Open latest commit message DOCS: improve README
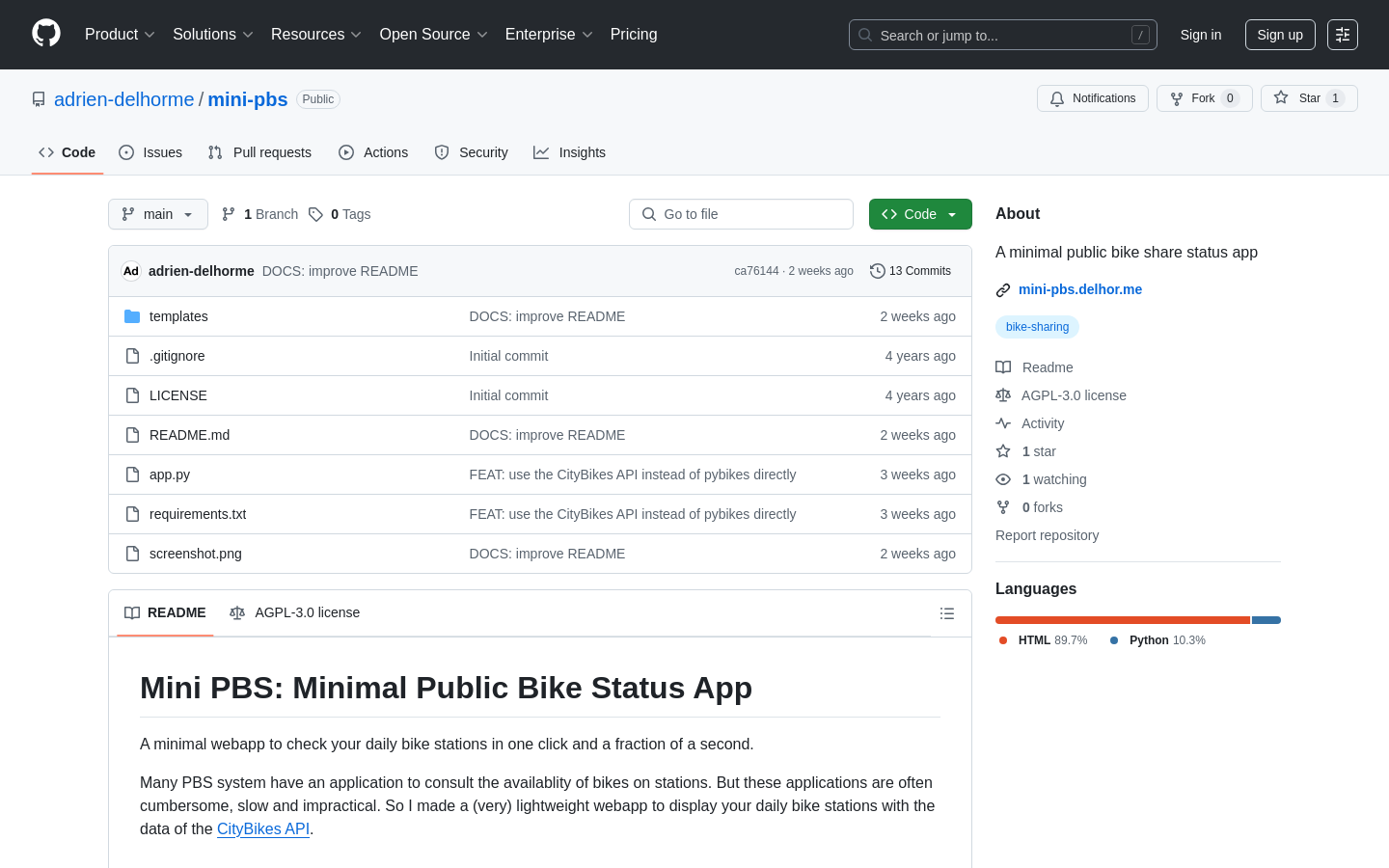The width and height of the screenshot is (1389, 868). tap(340, 271)
